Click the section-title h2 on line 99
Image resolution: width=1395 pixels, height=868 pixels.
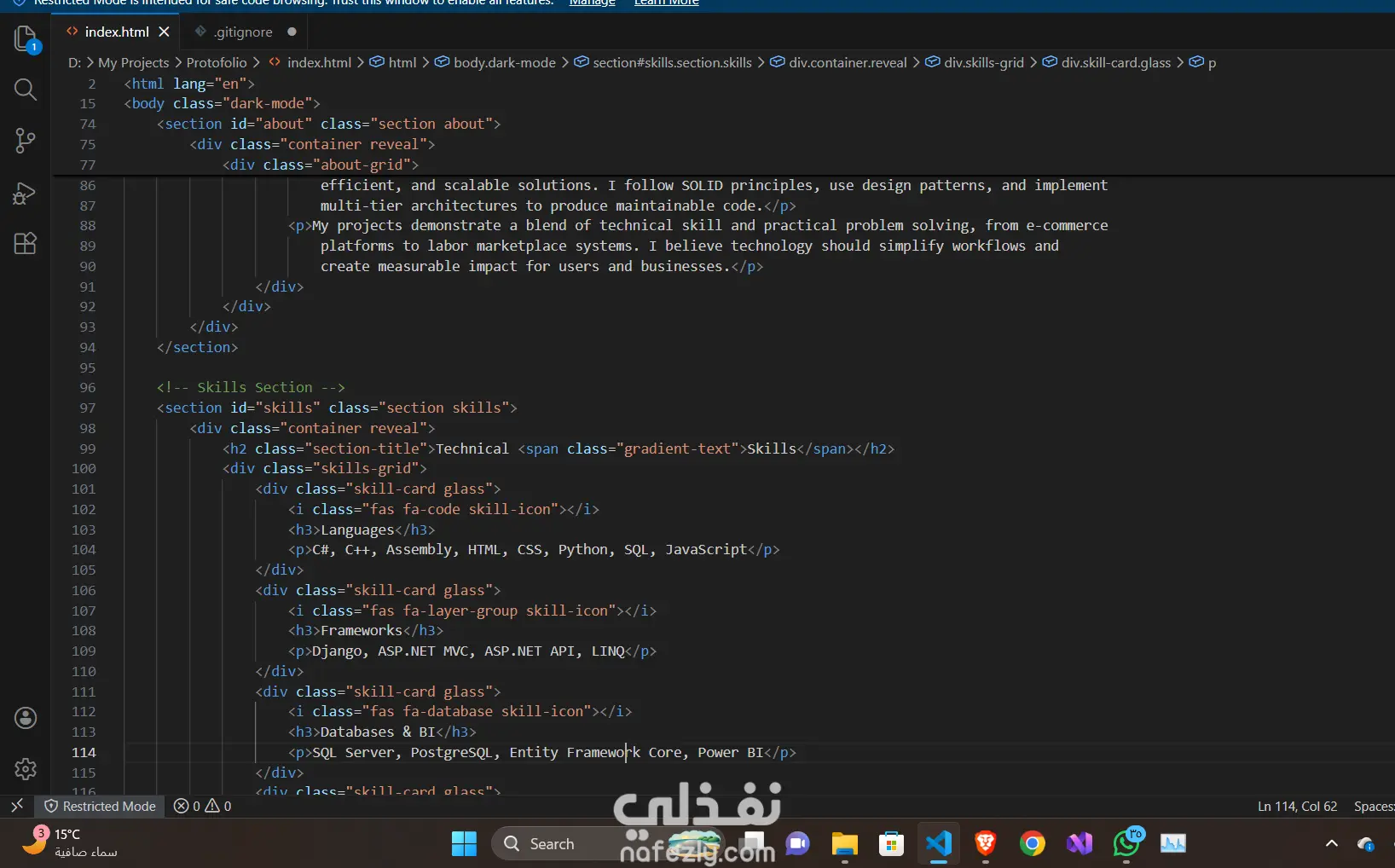559,448
